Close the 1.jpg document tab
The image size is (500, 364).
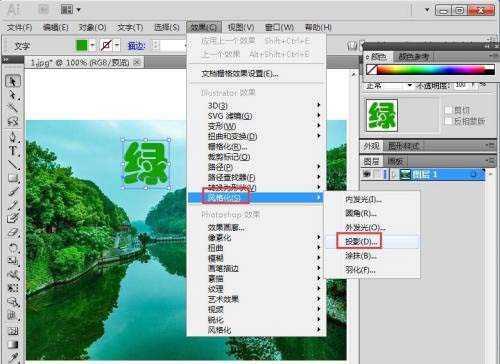[137, 62]
